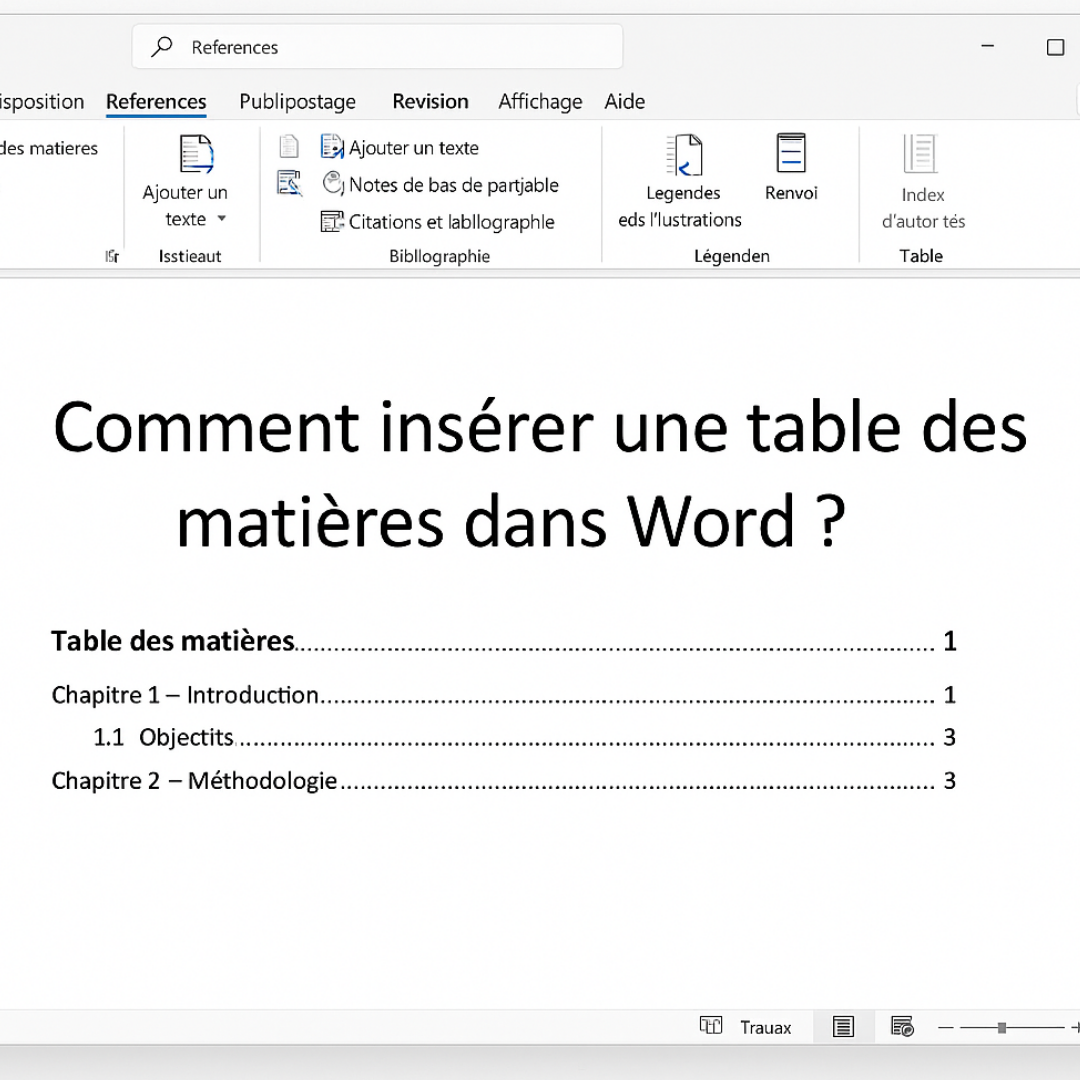The image size is (1080, 1080).
Task: Click the Trauax status bar label
Action: (x=766, y=1028)
